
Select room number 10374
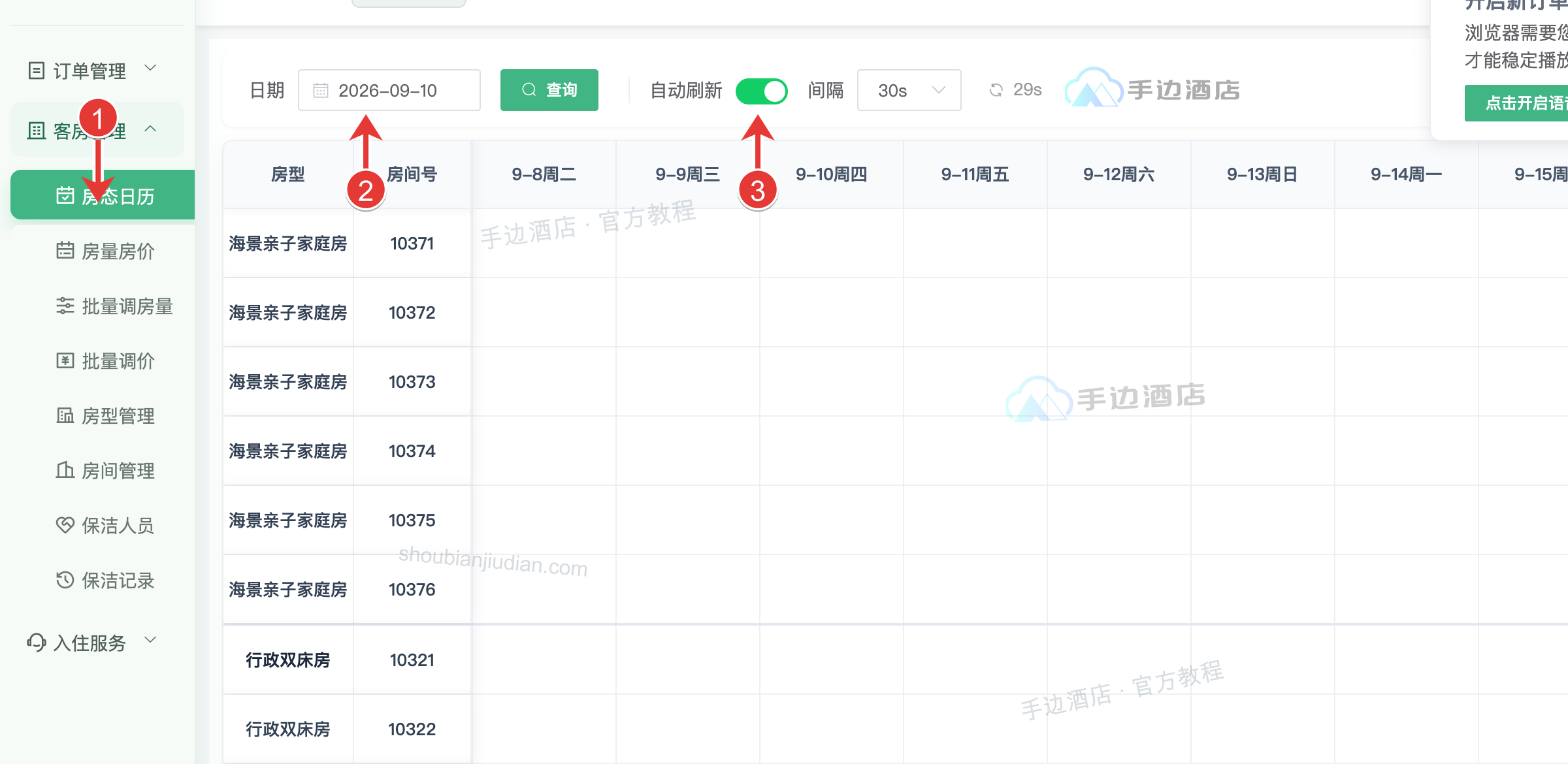point(412,451)
